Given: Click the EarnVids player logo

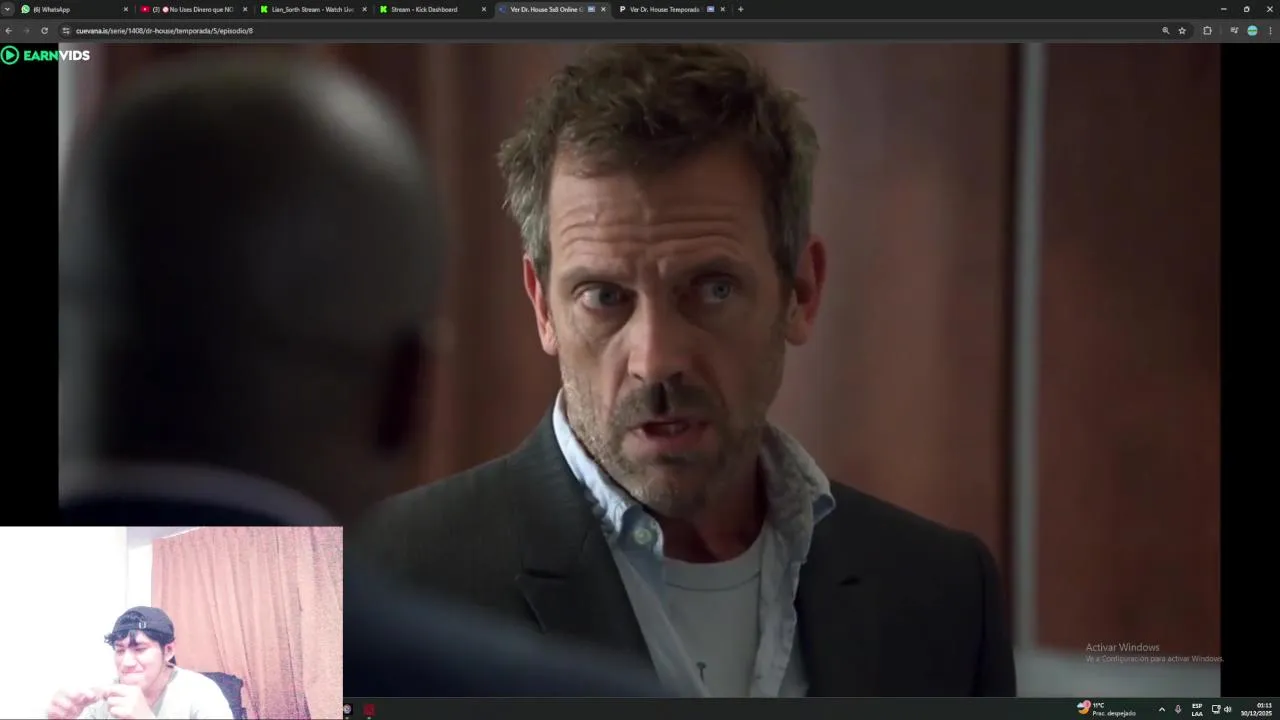Looking at the screenshot, I should coord(46,55).
